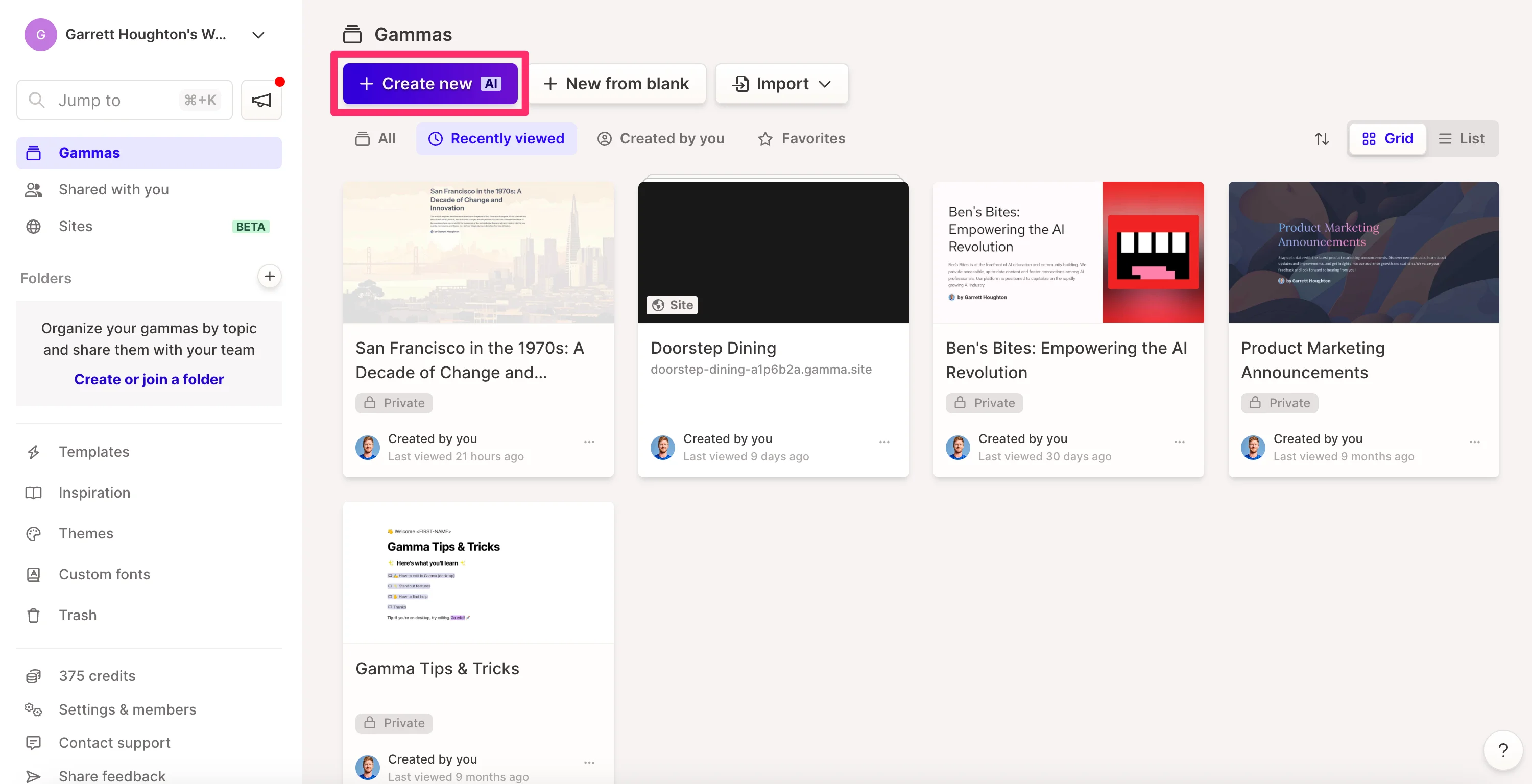
Task: Open Trash from the sidebar
Action: (x=77, y=615)
